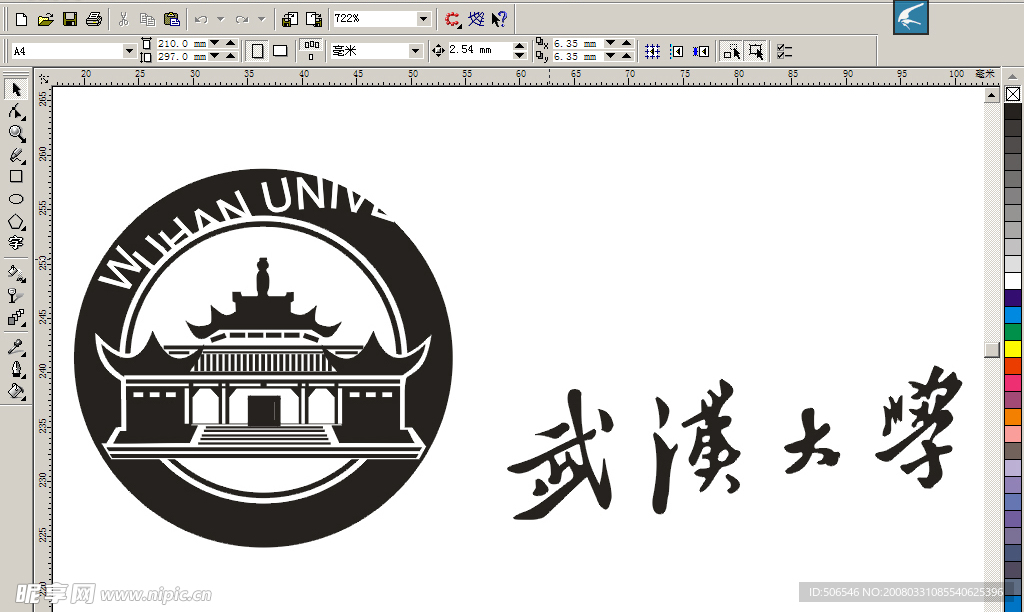Select the Shape tool in the toolbox
Viewport: 1024px width, 612px height.
click(x=16, y=112)
